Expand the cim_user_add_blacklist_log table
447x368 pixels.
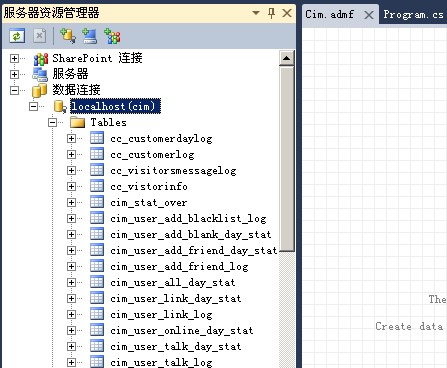(71, 218)
